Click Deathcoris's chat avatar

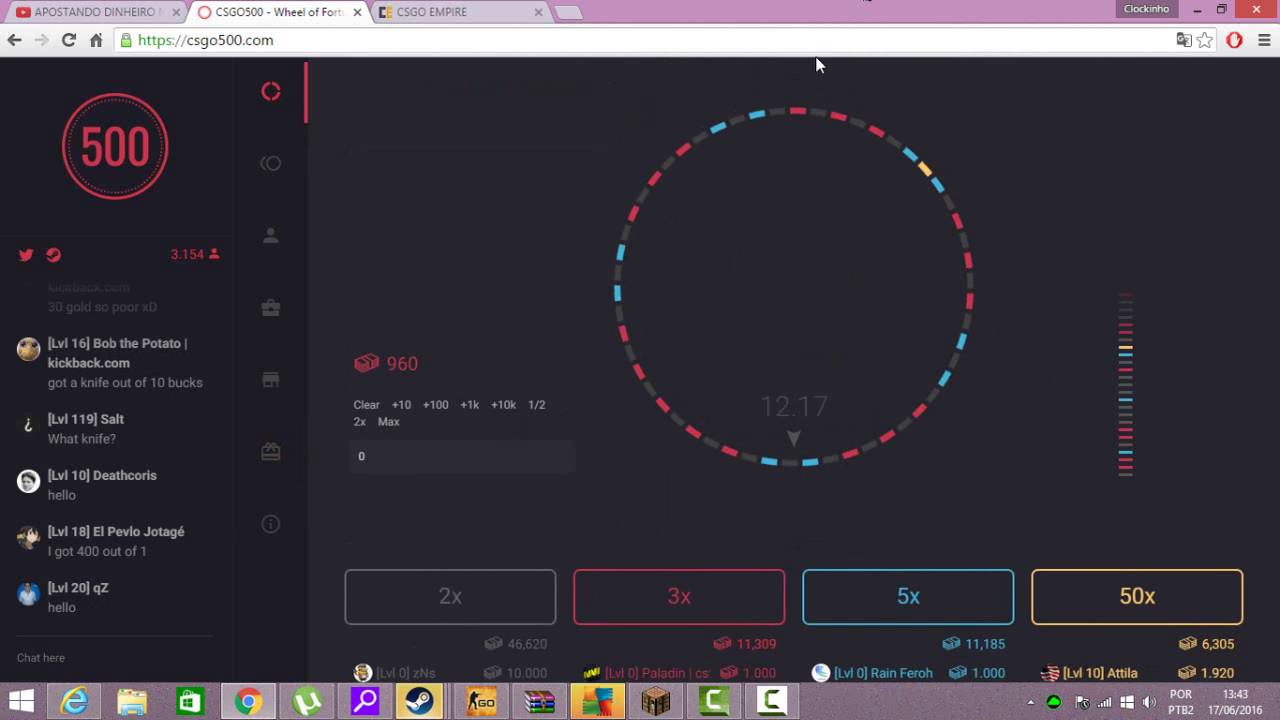tap(28, 481)
